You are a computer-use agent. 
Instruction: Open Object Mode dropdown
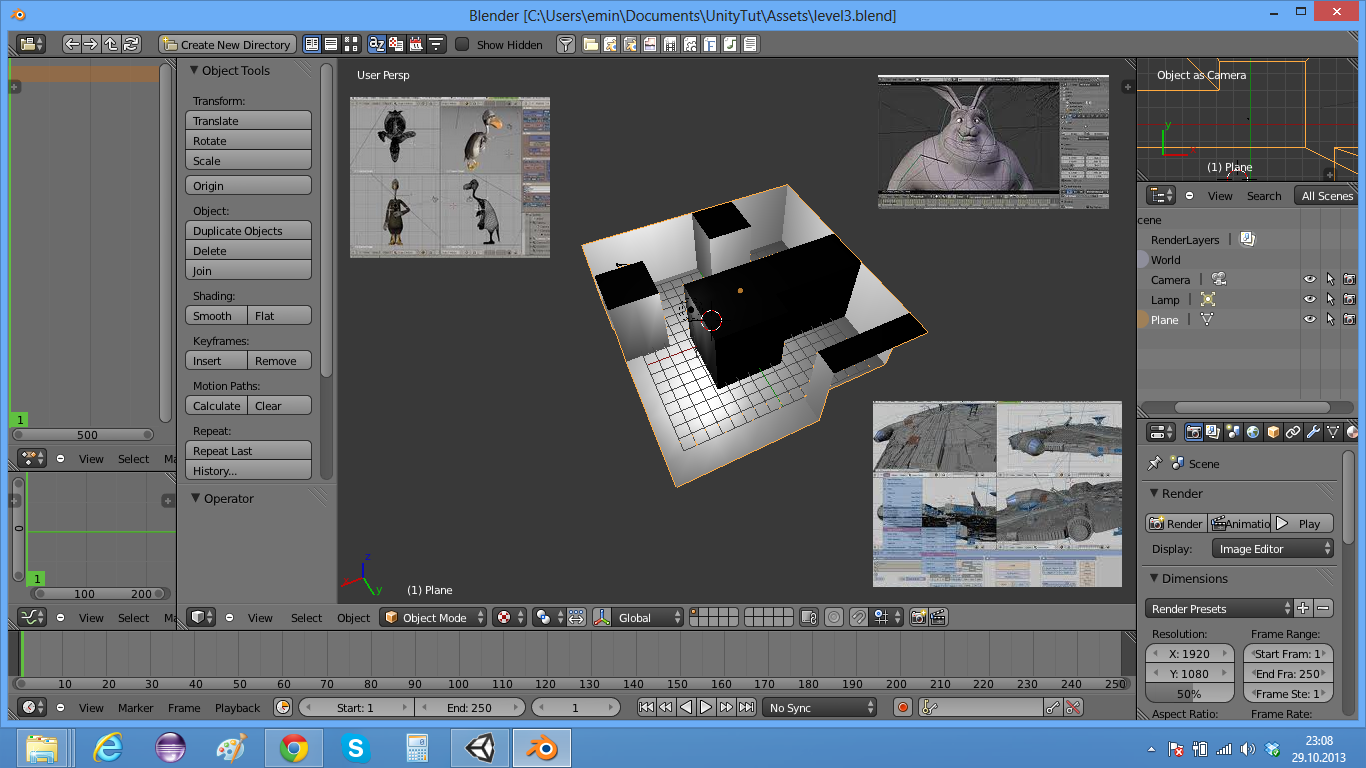[433, 617]
